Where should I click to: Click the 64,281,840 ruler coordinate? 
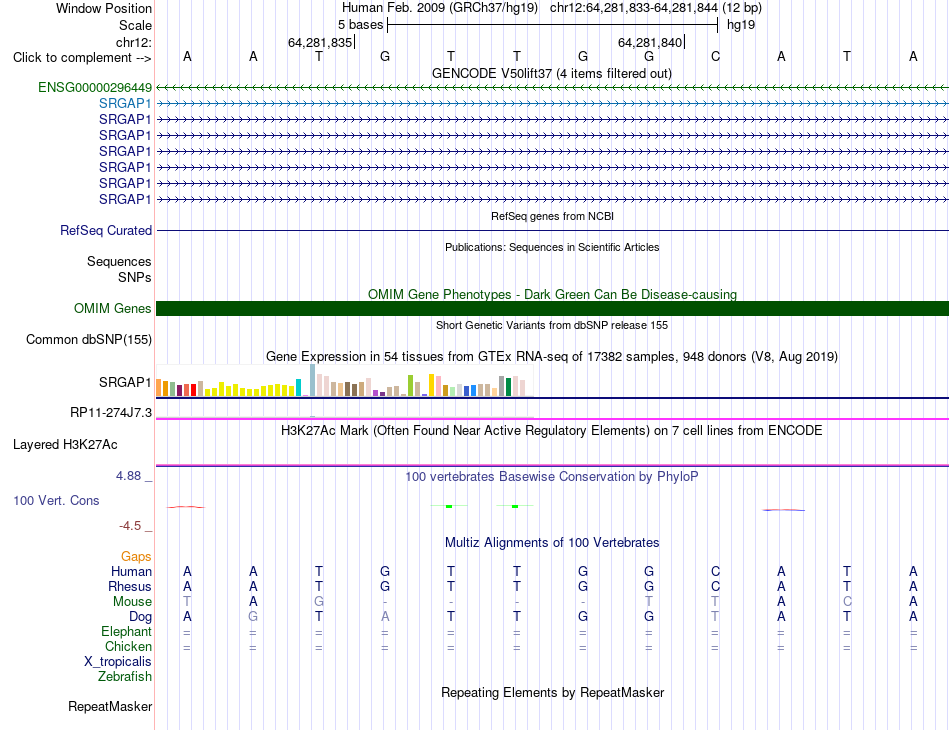coord(649,42)
